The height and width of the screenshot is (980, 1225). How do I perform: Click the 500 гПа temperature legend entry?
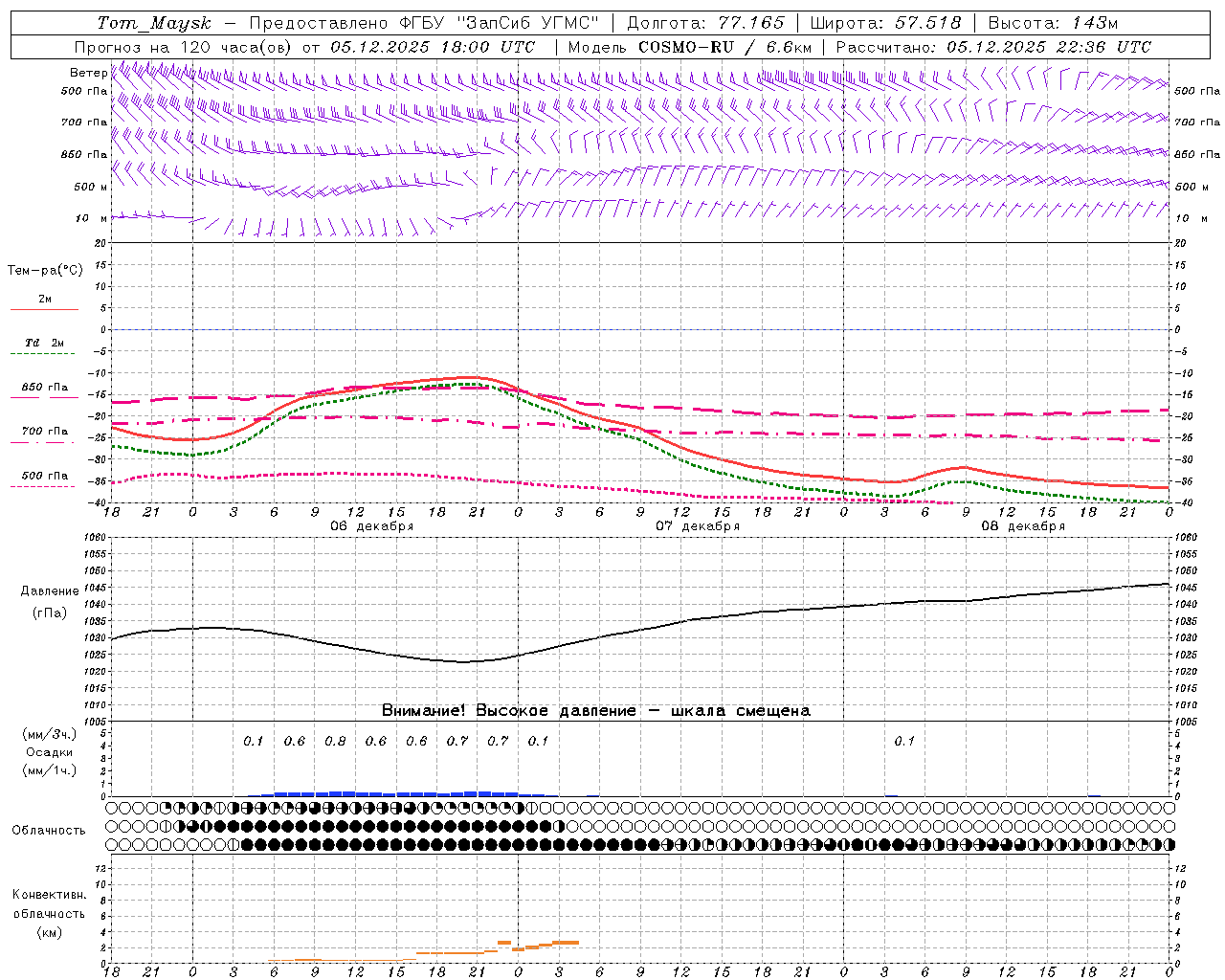coord(44,476)
